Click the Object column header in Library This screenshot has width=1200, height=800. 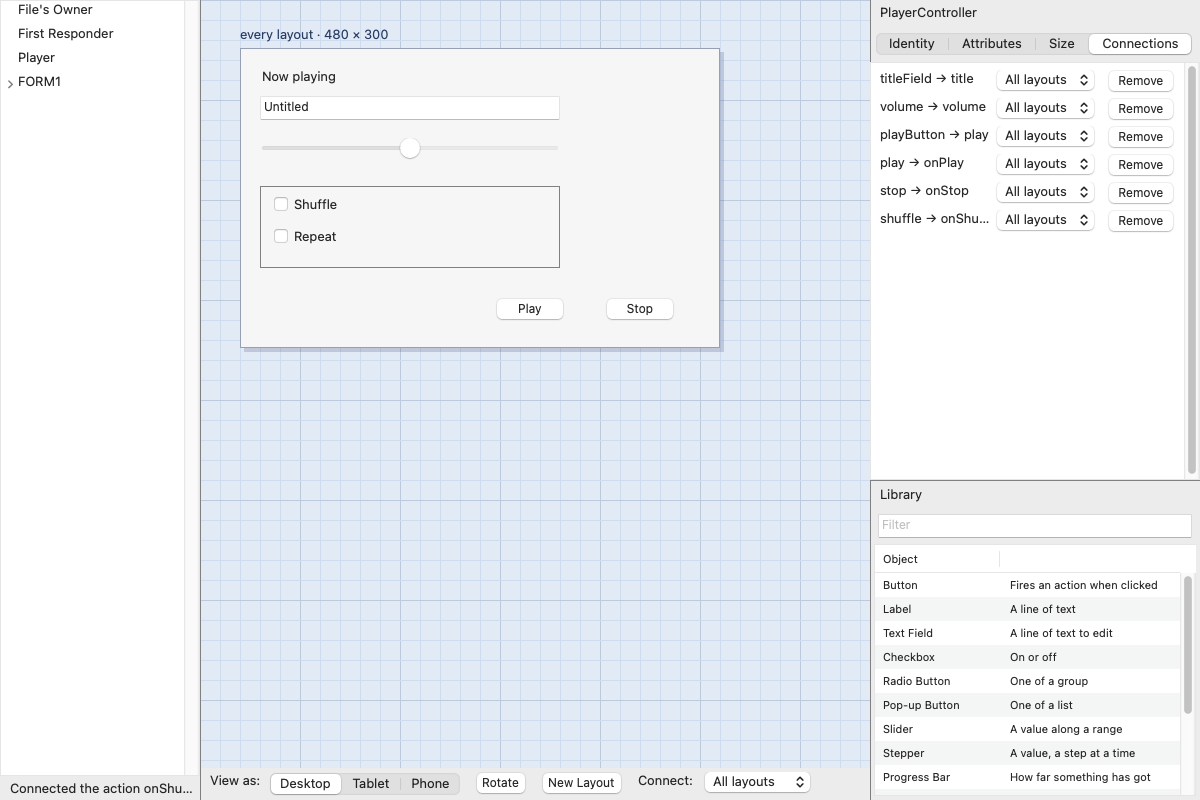pyautogui.click(x=937, y=559)
